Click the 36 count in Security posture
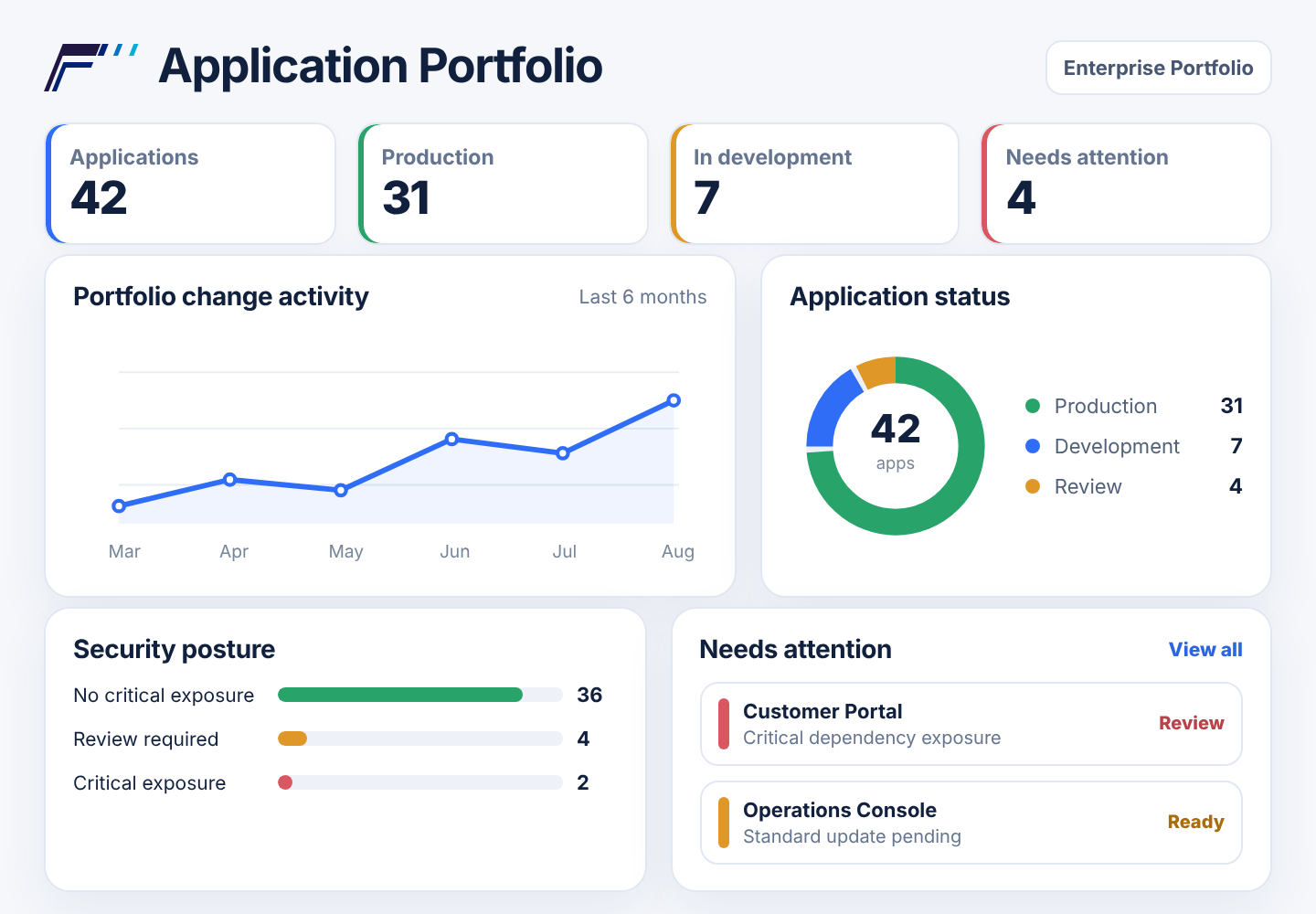Viewport: 1316px width, 914px height. (x=589, y=695)
